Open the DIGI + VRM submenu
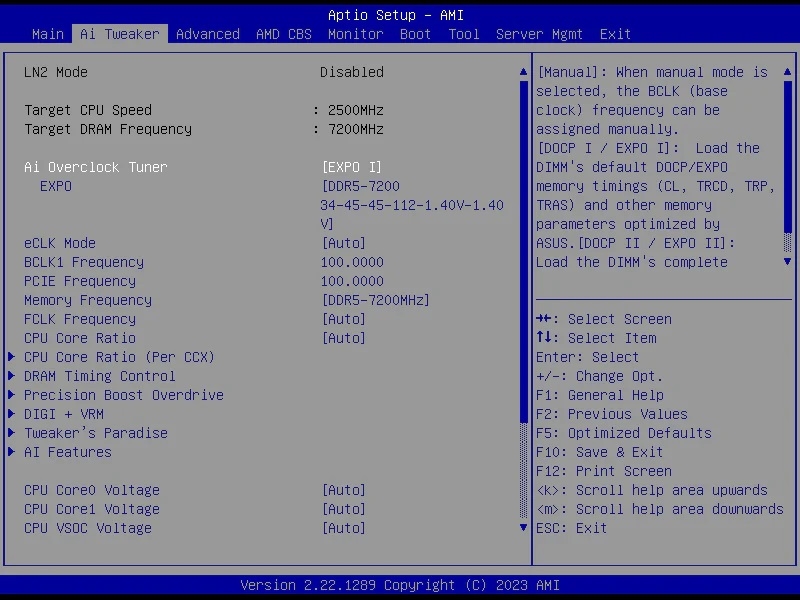This screenshot has height=600, width=800. pyautogui.click(x=63, y=414)
